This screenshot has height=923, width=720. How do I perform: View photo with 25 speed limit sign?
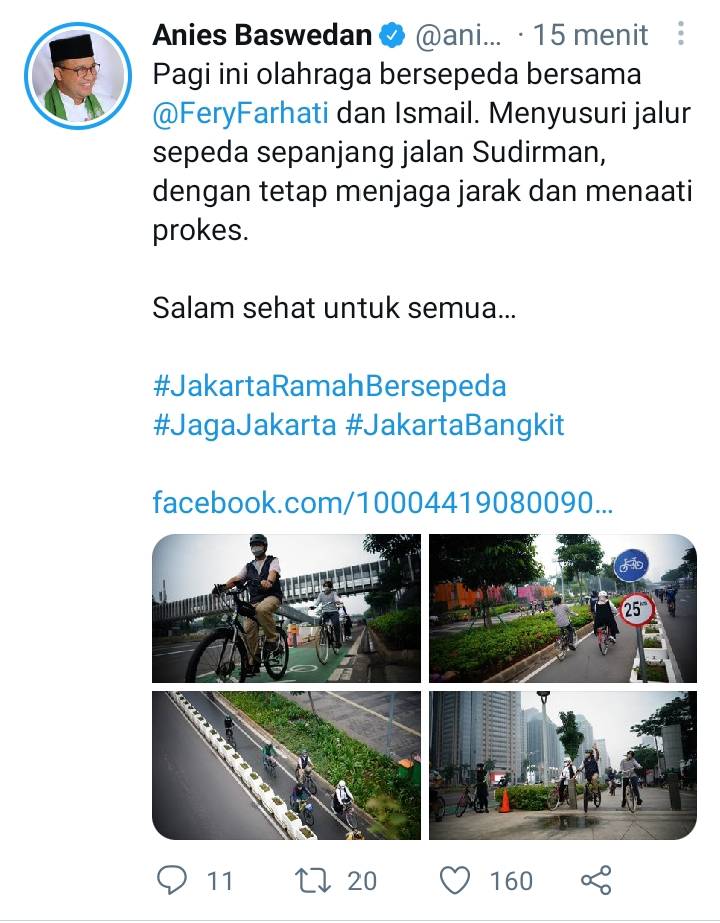click(x=563, y=609)
